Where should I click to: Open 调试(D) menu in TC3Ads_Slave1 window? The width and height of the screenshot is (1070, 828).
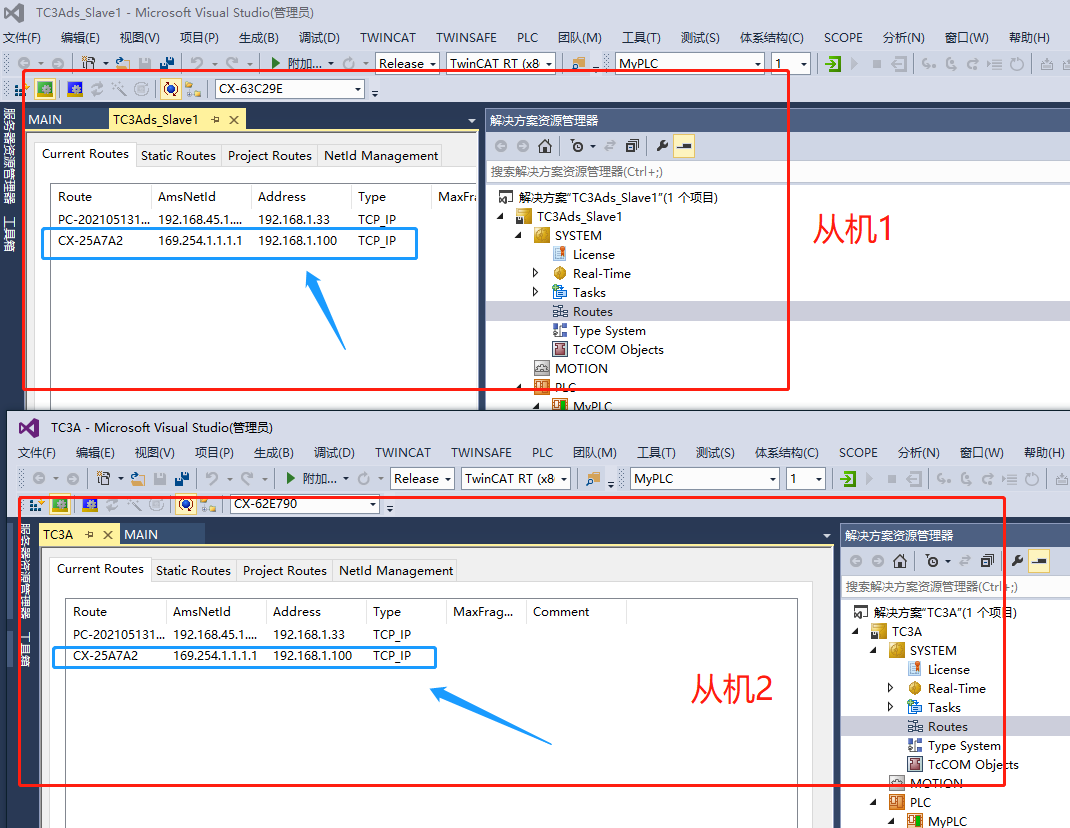point(319,38)
